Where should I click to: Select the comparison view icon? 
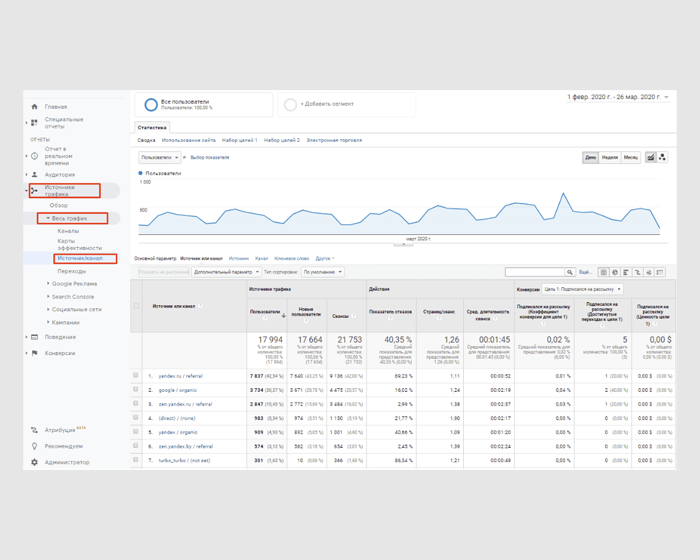coord(638,272)
